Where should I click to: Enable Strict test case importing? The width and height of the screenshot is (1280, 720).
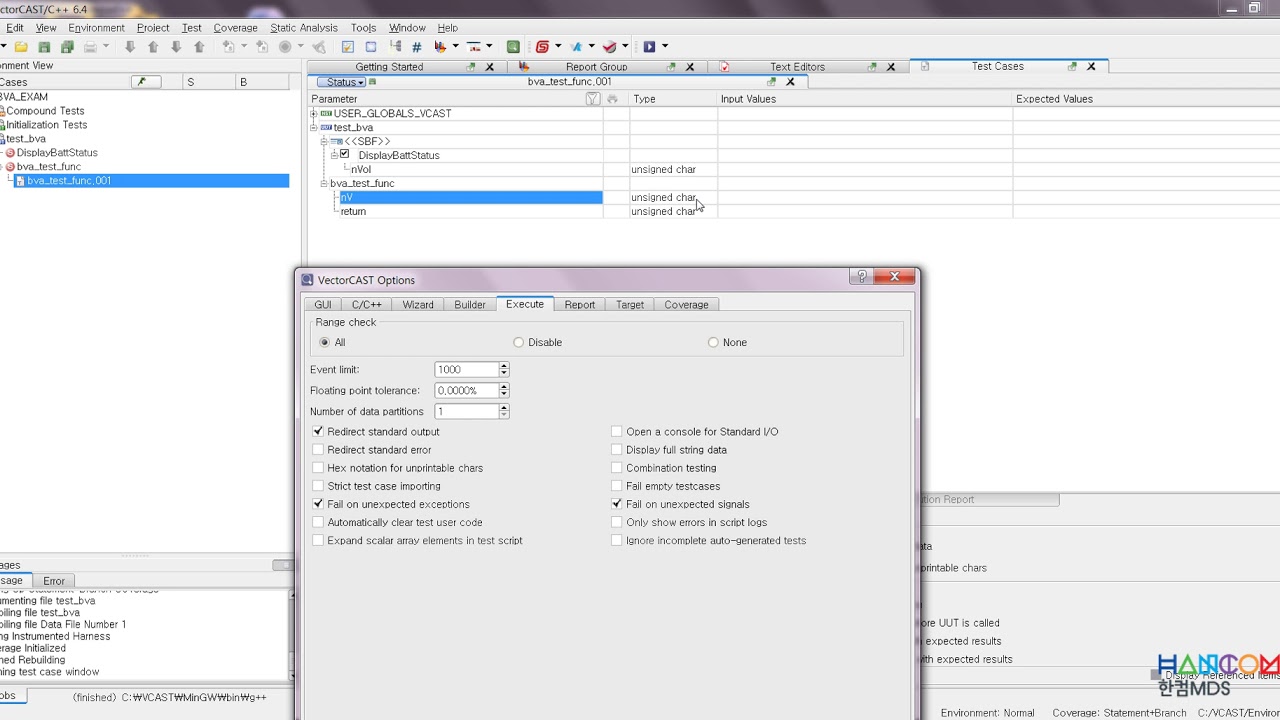pyautogui.click(x=318, y=486)
